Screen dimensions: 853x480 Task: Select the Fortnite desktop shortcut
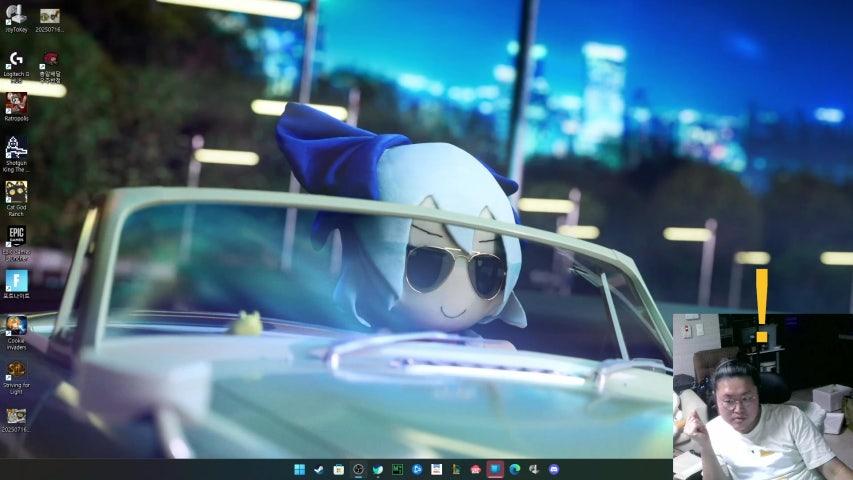tap(16, 285)
